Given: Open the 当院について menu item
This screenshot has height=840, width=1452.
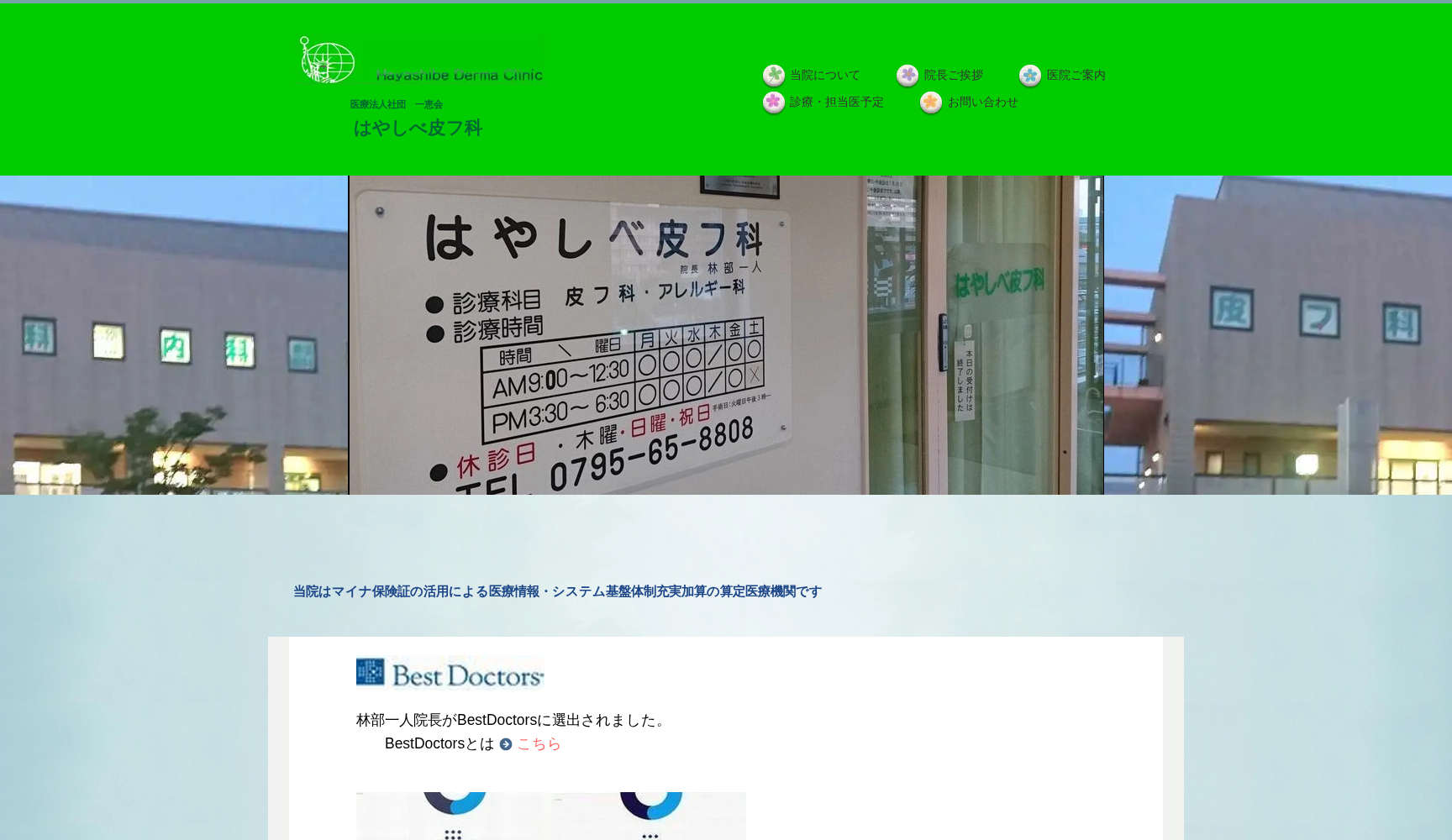Looking at the screenshot, I should tap(824, 76).
